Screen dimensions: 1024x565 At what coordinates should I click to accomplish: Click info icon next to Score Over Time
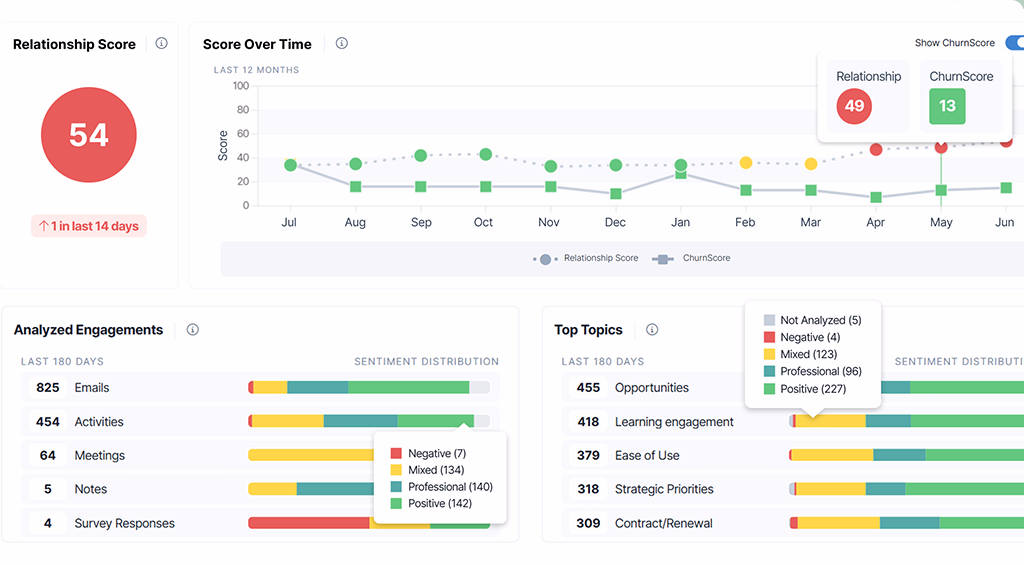pyautogui.click(x=341, y=44)
